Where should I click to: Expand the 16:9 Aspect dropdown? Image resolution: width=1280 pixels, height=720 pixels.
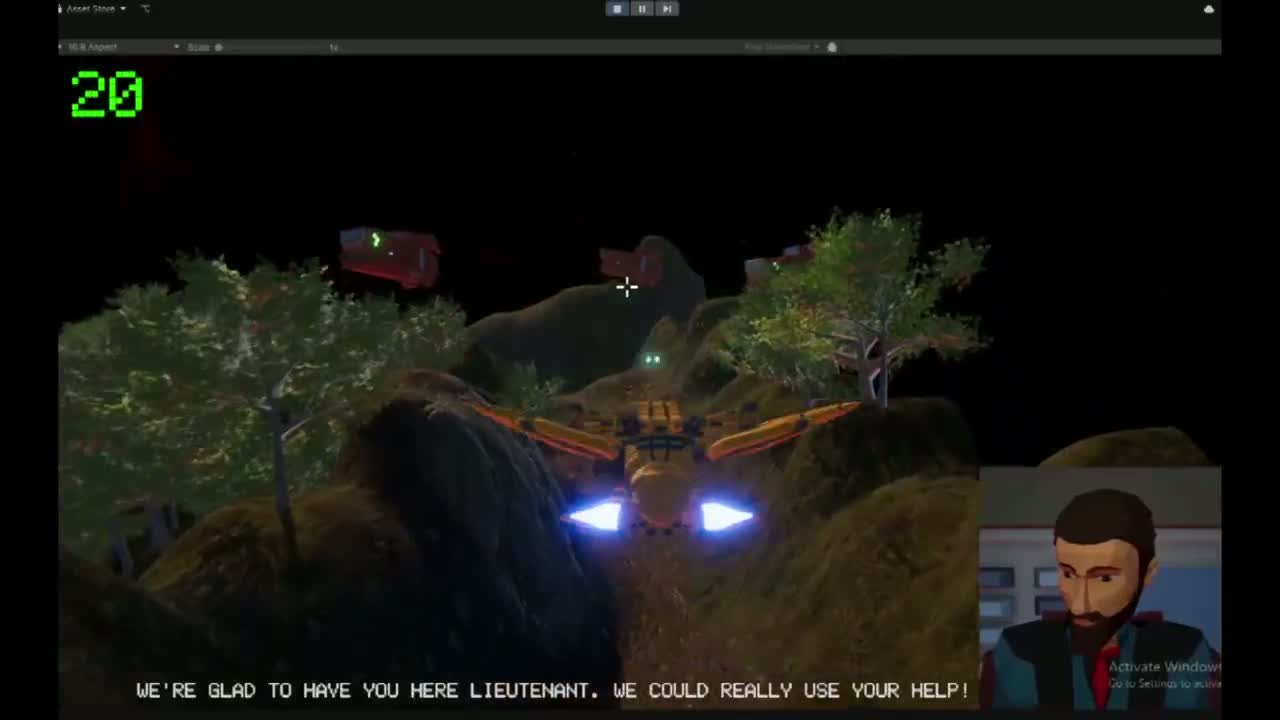click(x=120, y=47)
